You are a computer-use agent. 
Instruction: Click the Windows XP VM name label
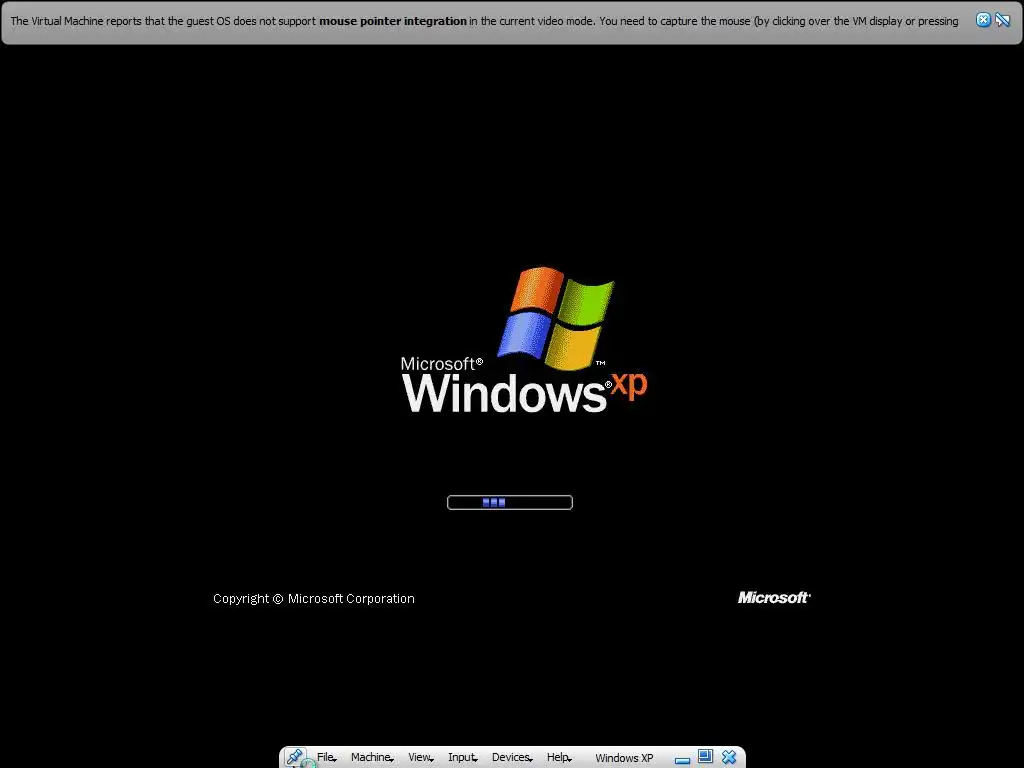tap(624, 758)
